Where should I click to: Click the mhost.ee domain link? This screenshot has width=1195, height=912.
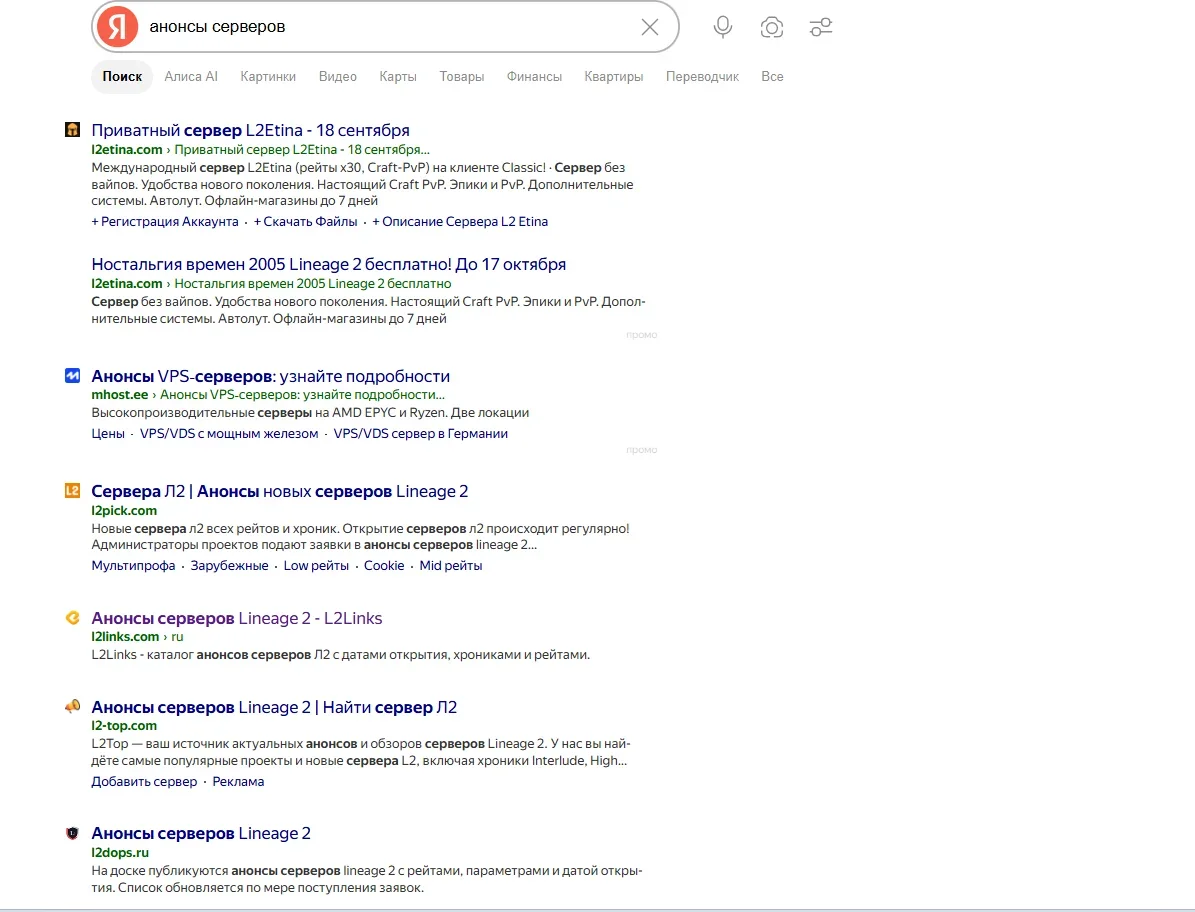coord(120,395)
